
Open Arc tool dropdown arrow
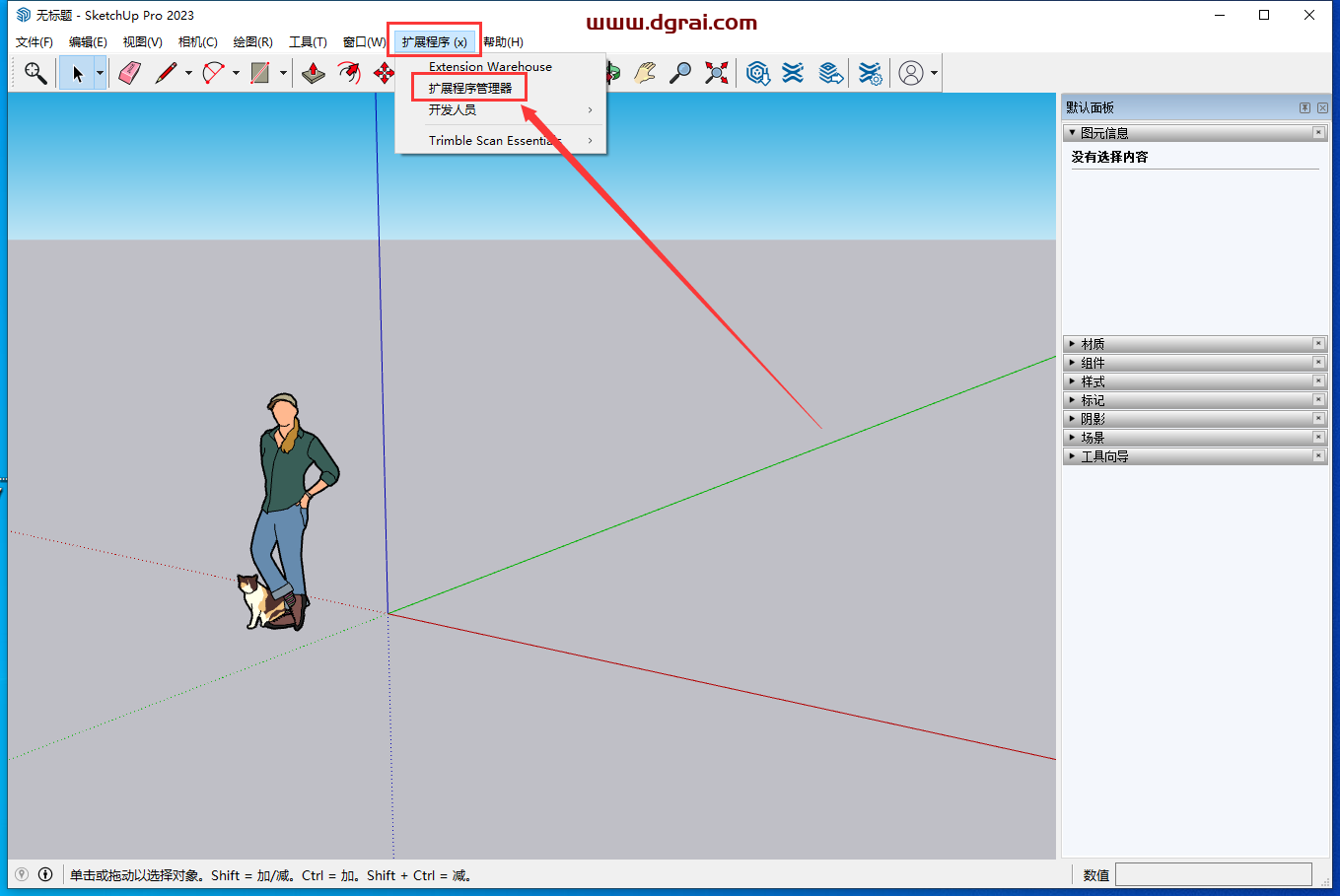(236, 73)
